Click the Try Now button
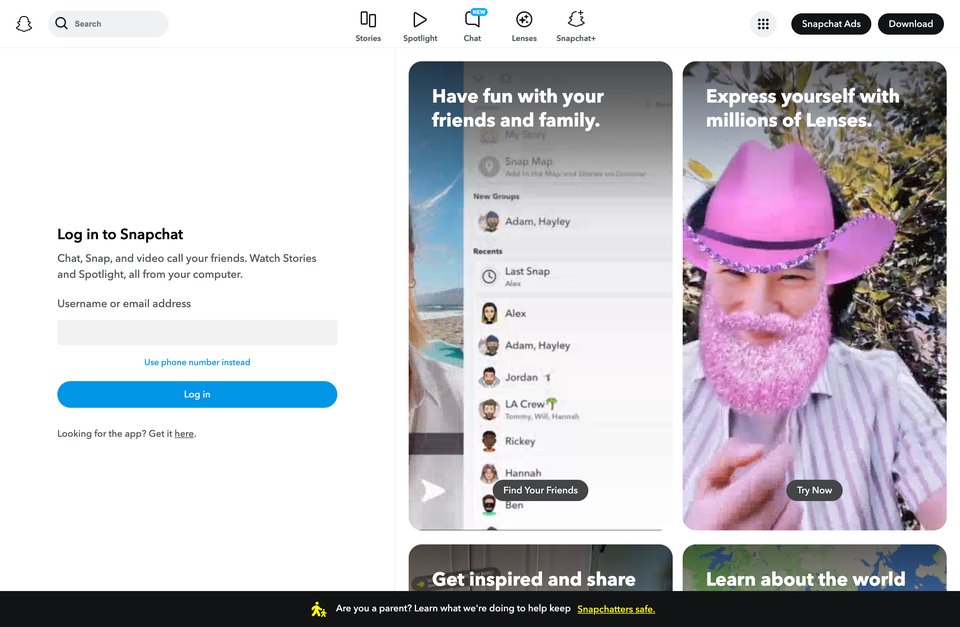960x627 pixels. (814, 490)
